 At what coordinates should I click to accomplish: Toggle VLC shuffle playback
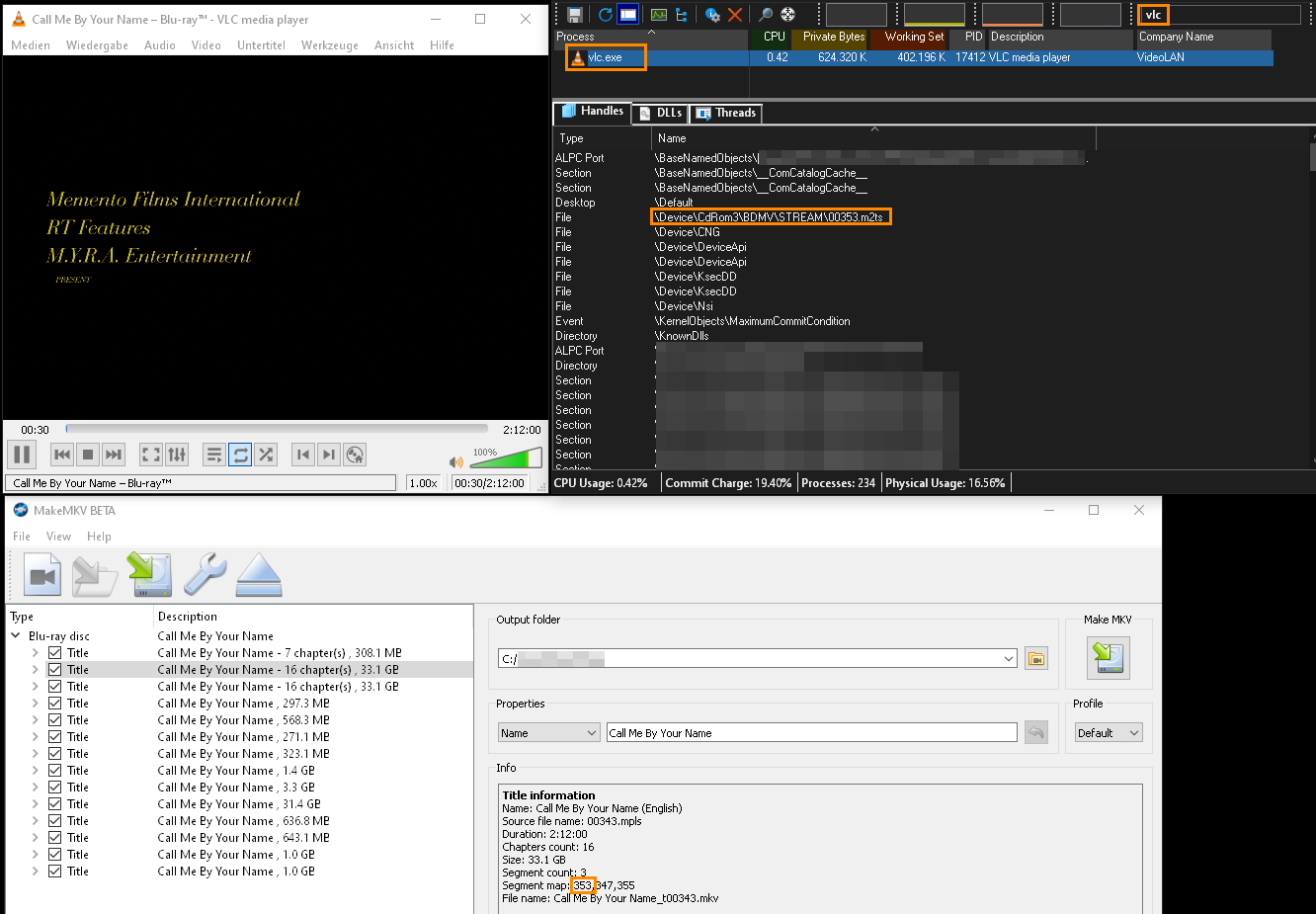click(x=266, y=455)
